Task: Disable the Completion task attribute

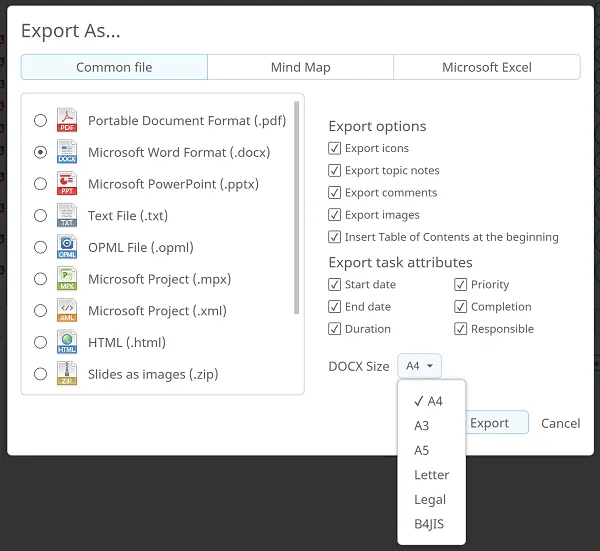Action: pyautogui.click(x=461, y=307)
